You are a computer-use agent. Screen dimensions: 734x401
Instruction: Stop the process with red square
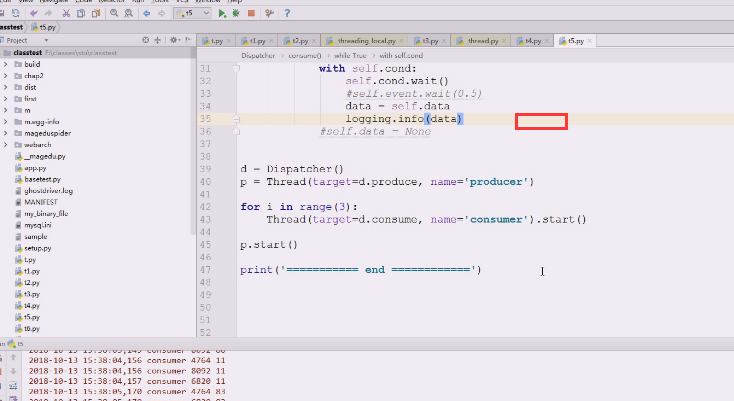(251, 13)
